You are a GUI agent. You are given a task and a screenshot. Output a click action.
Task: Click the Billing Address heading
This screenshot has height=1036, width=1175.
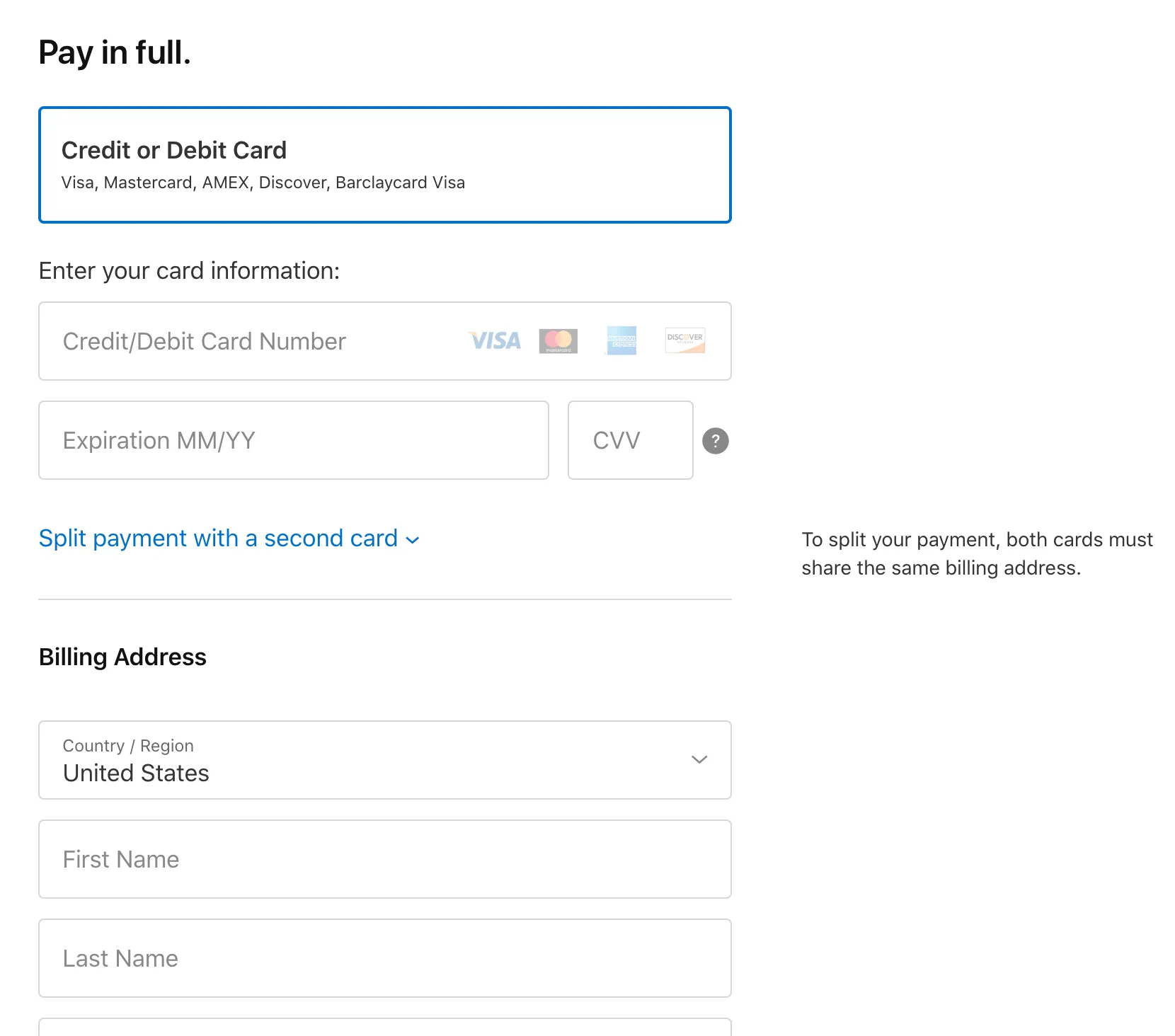pyautogui.click(x=122, y=657)
